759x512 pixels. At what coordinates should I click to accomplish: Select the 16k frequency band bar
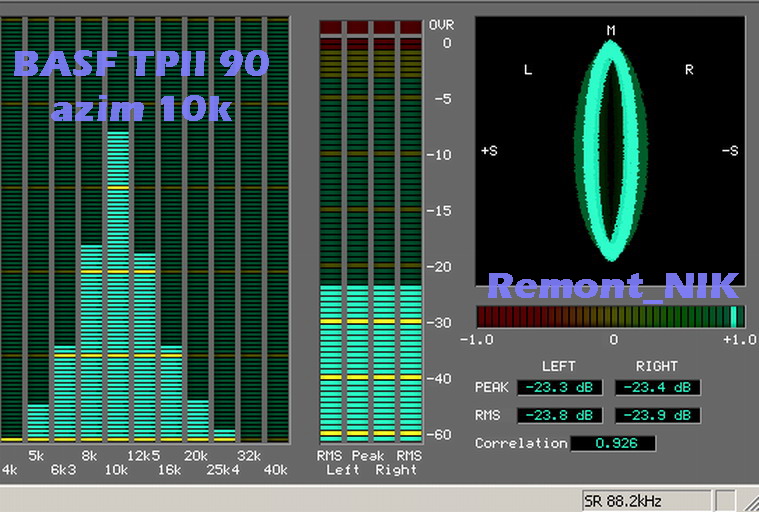click(x=171, y=392)
